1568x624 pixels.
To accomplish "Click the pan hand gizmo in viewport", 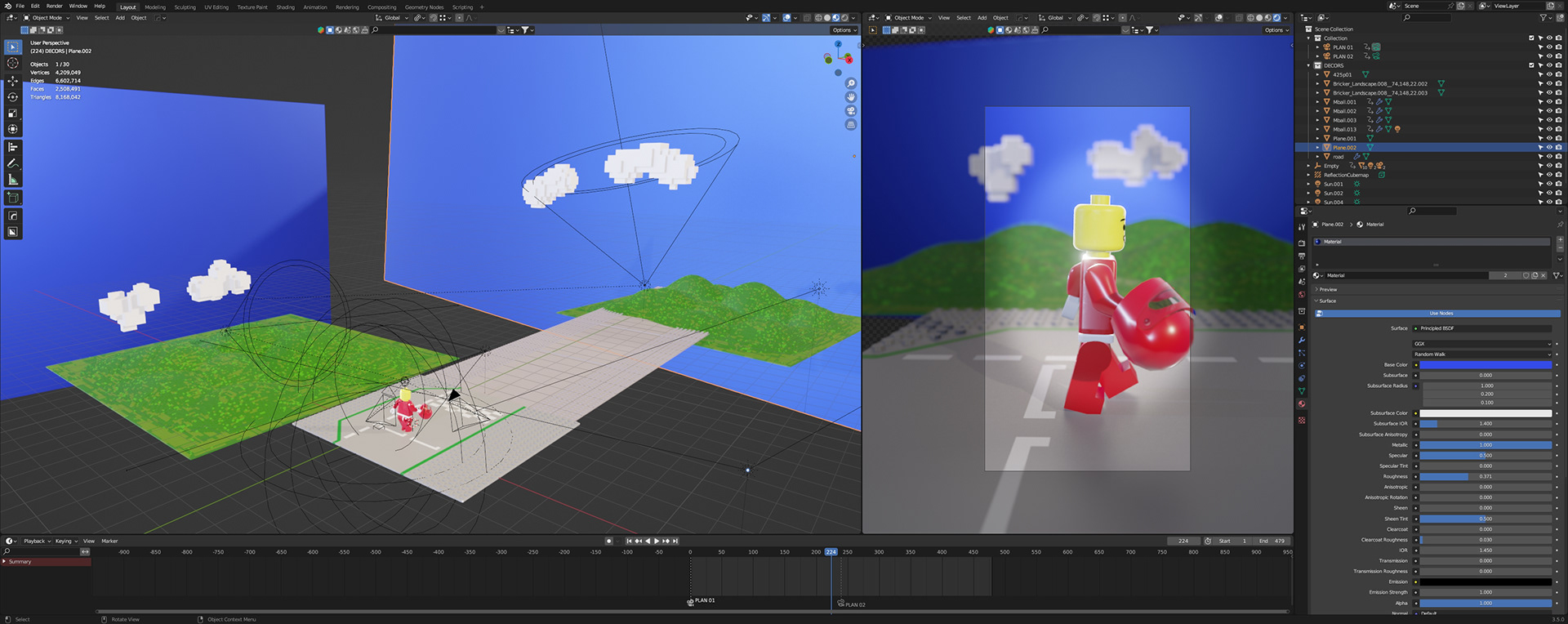I will coord(850,97).
